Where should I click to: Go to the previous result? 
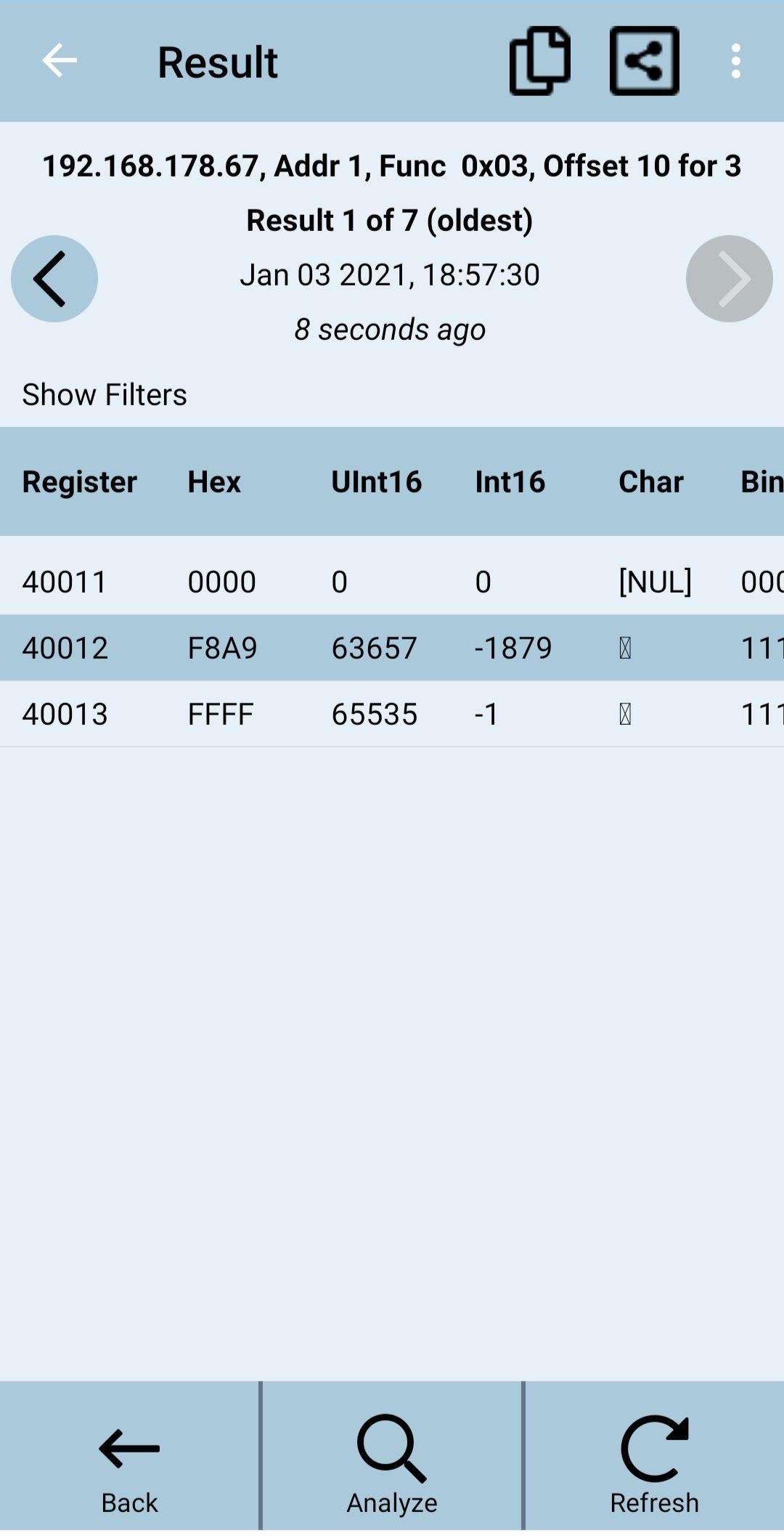coord(54,279)
